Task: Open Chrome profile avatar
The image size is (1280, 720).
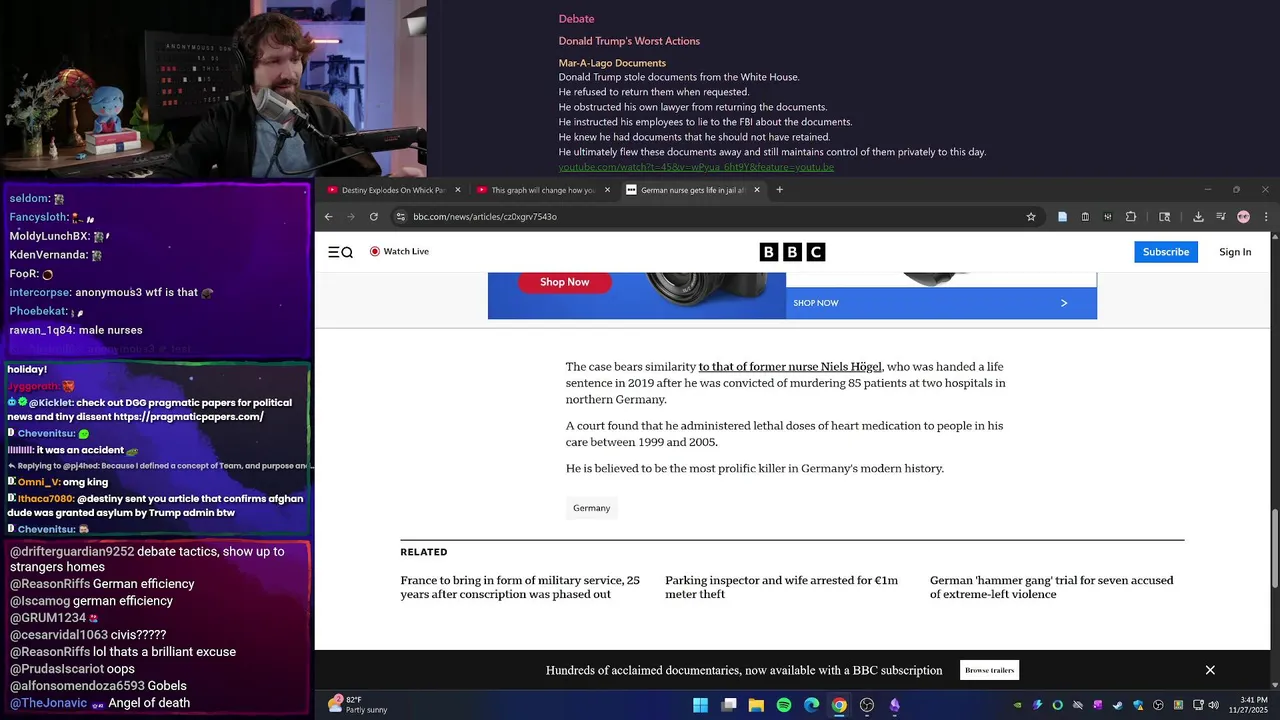Action: 1243,216
